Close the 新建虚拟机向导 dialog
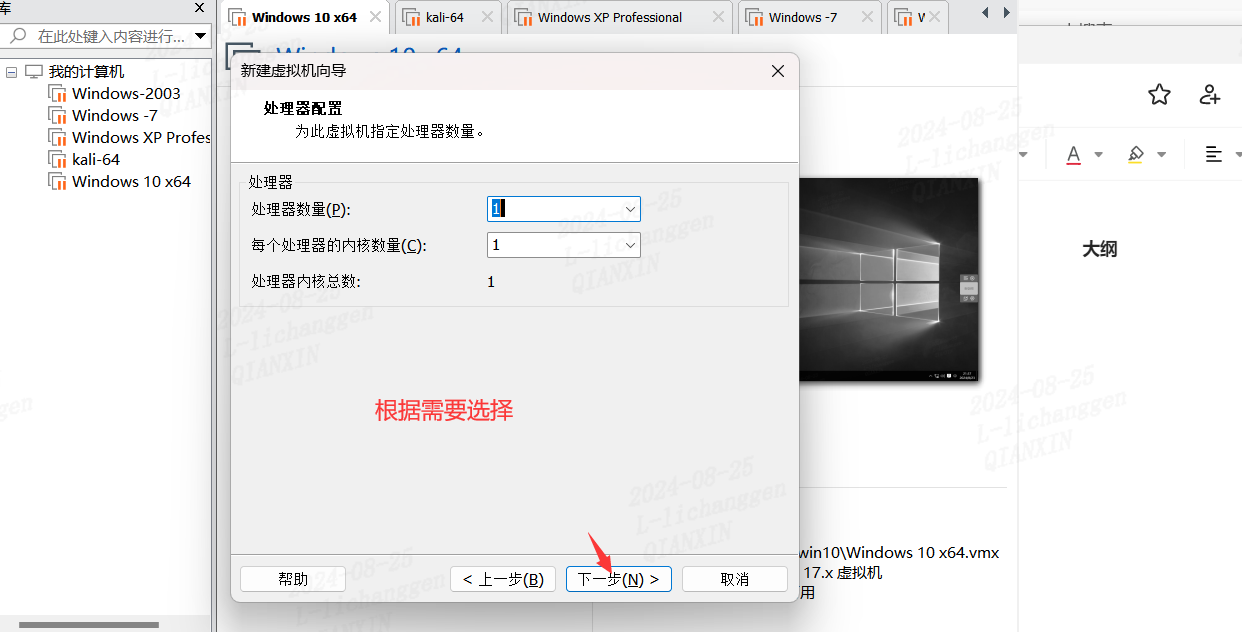Viewport: 1242px width, 632px height. tap(778, 71)
